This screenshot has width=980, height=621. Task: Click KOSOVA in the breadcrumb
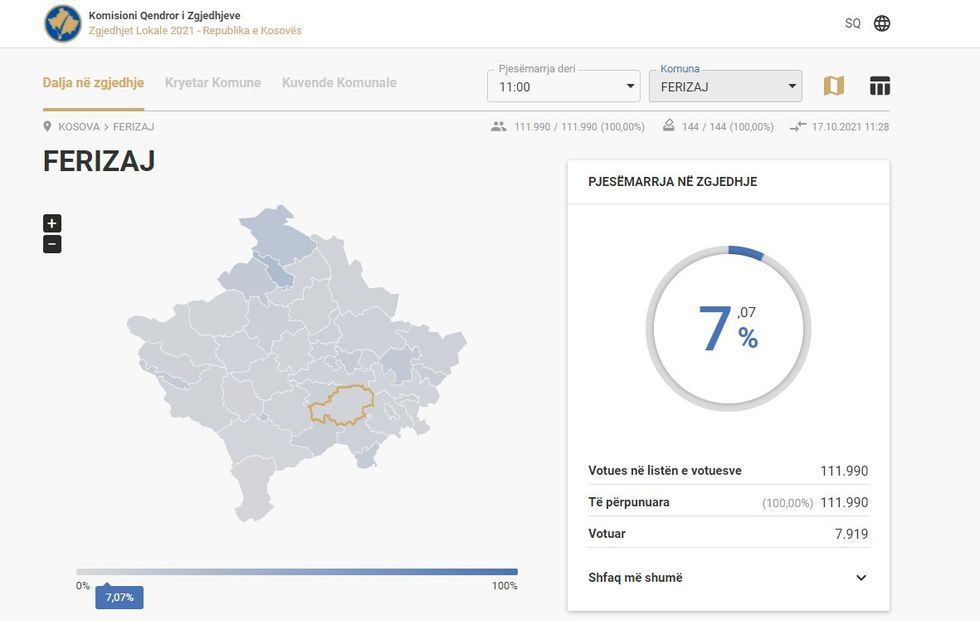pos(79,127)
